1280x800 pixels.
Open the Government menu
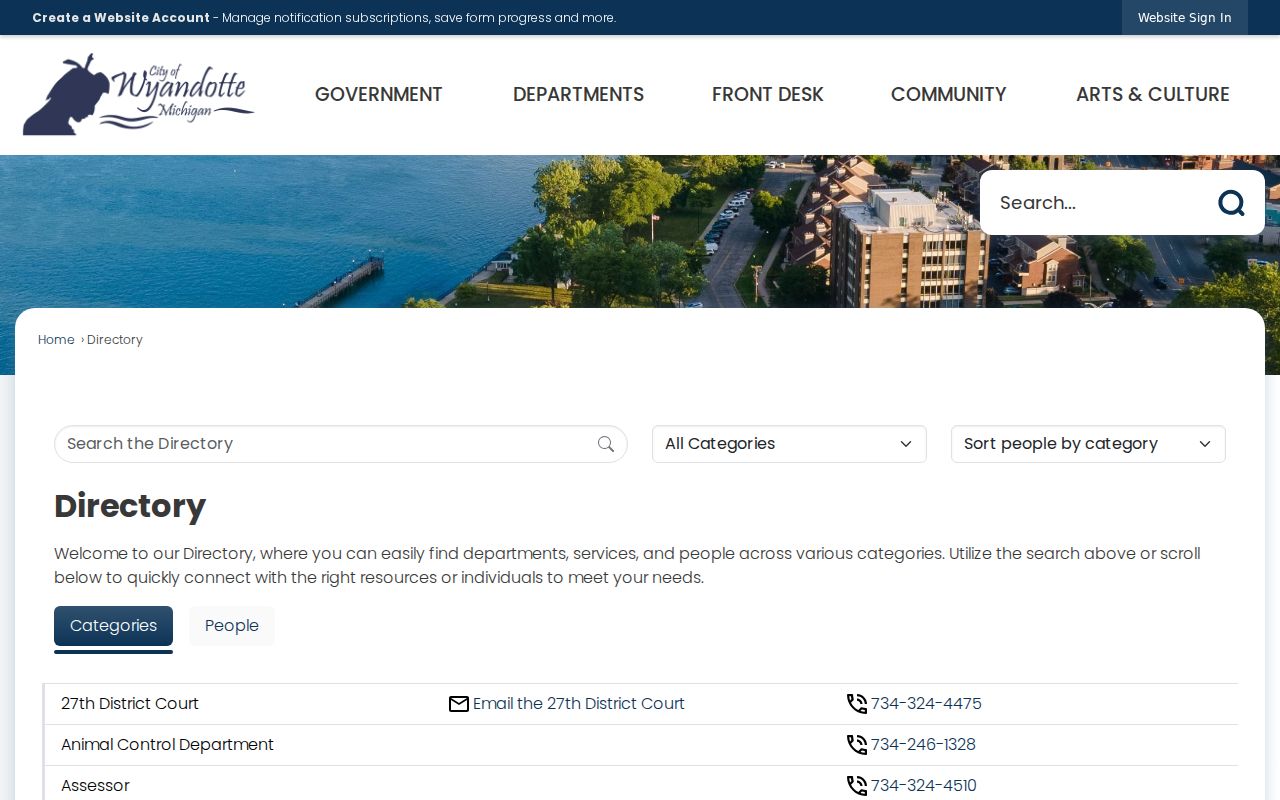pyautogui.click(x=378, y=94)
